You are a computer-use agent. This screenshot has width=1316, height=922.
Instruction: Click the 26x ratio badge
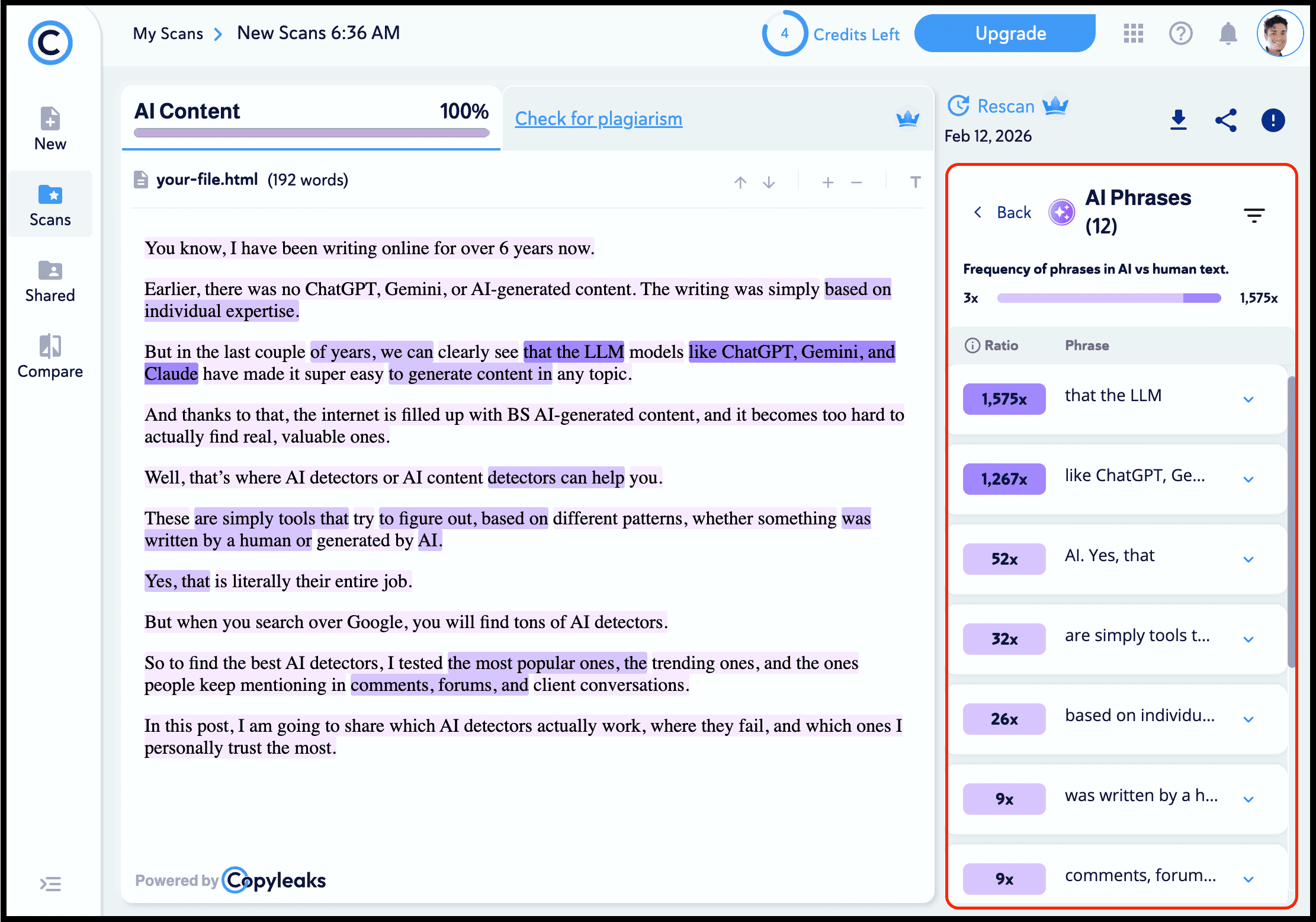1004,719
